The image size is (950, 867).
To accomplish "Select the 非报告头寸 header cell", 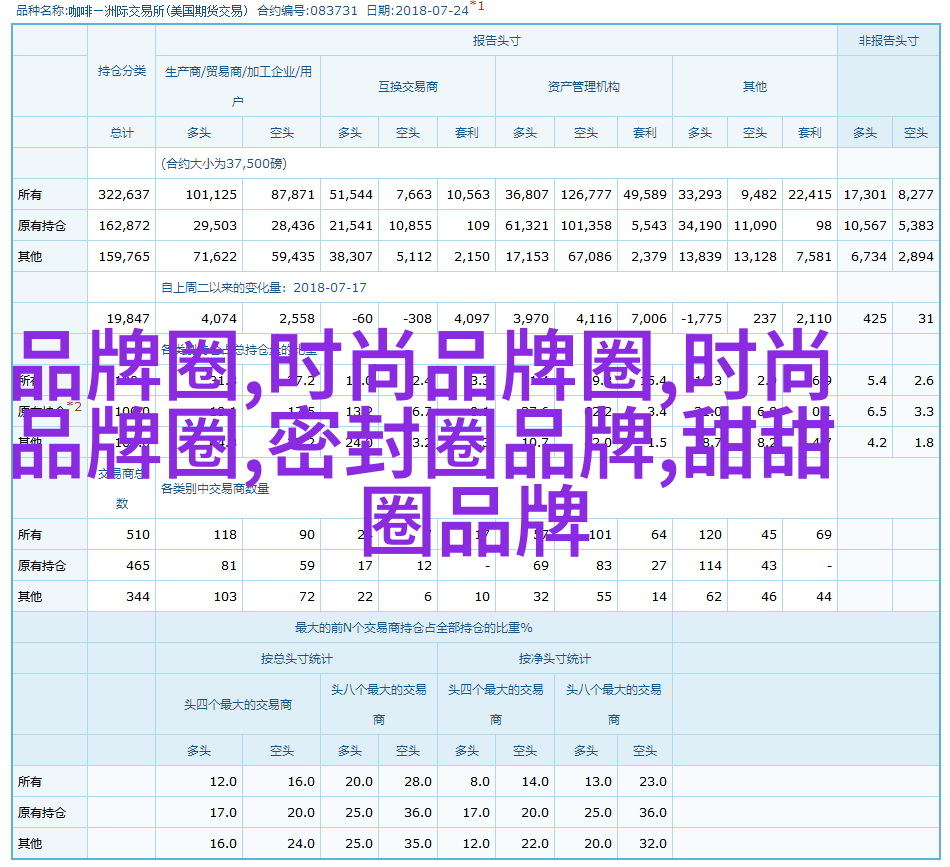I will pos(888,41).
